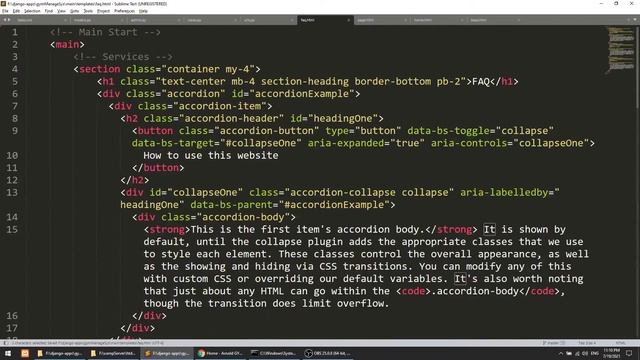Open the Help menu

pyautogui.click(x=143, y=11)
